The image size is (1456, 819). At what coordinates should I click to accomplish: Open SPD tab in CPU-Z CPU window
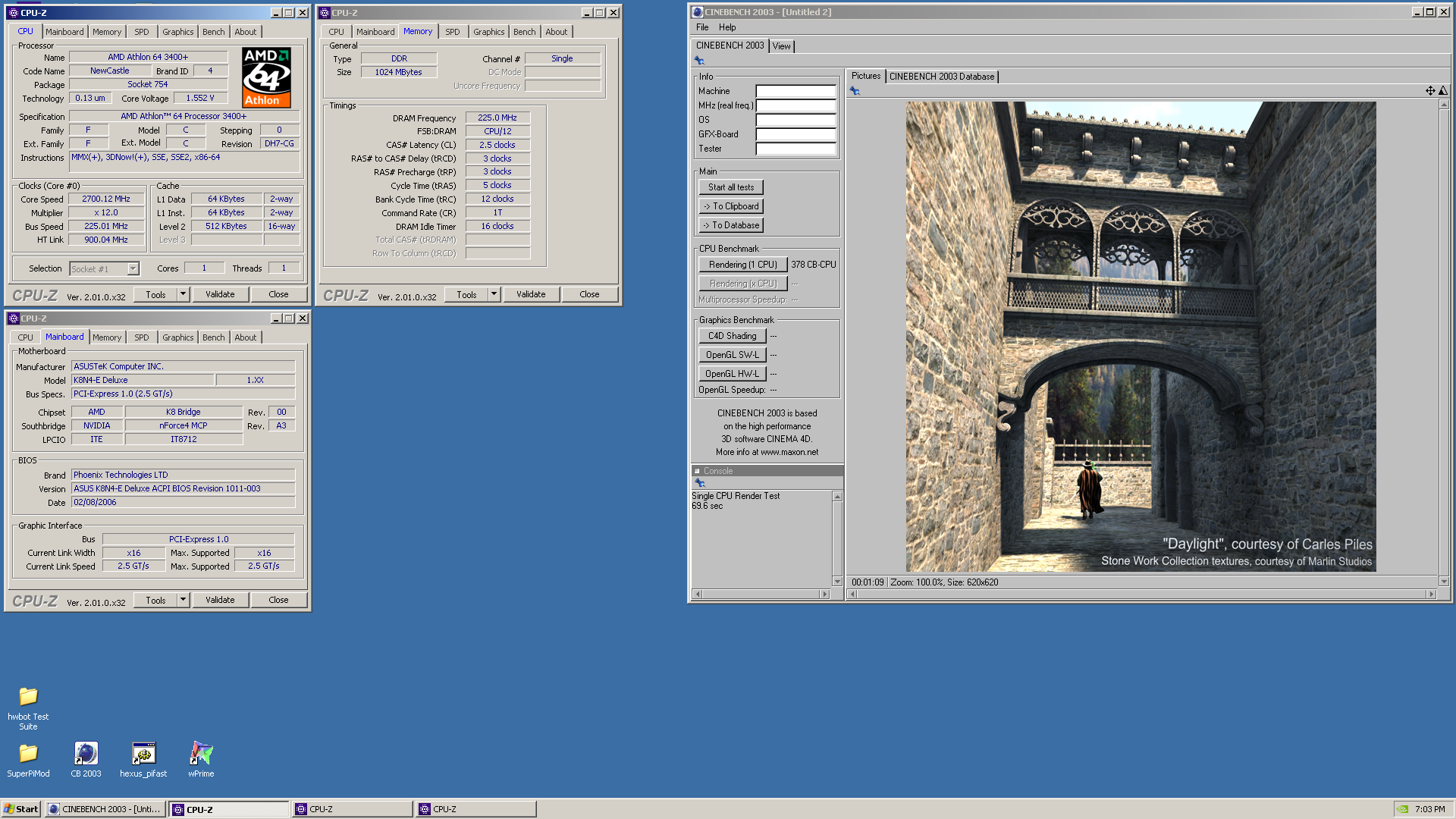click(142, 32)
